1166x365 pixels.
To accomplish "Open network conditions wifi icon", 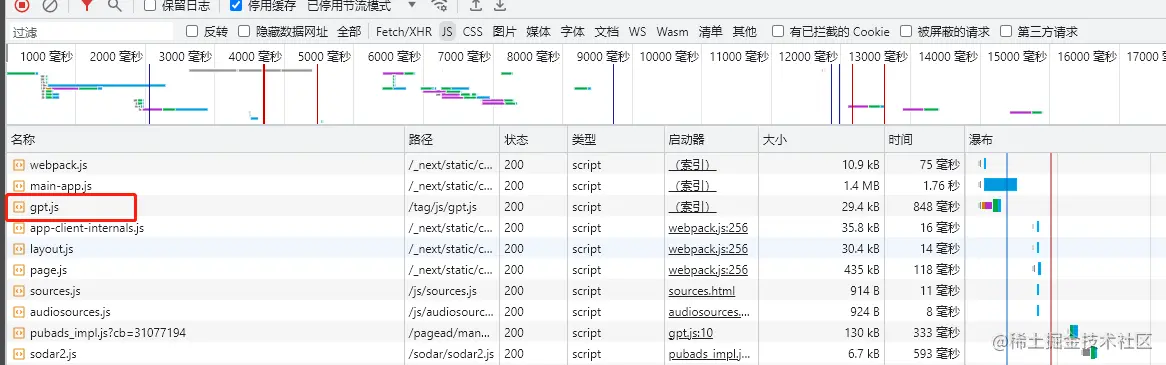I will (x=439, y=5).
